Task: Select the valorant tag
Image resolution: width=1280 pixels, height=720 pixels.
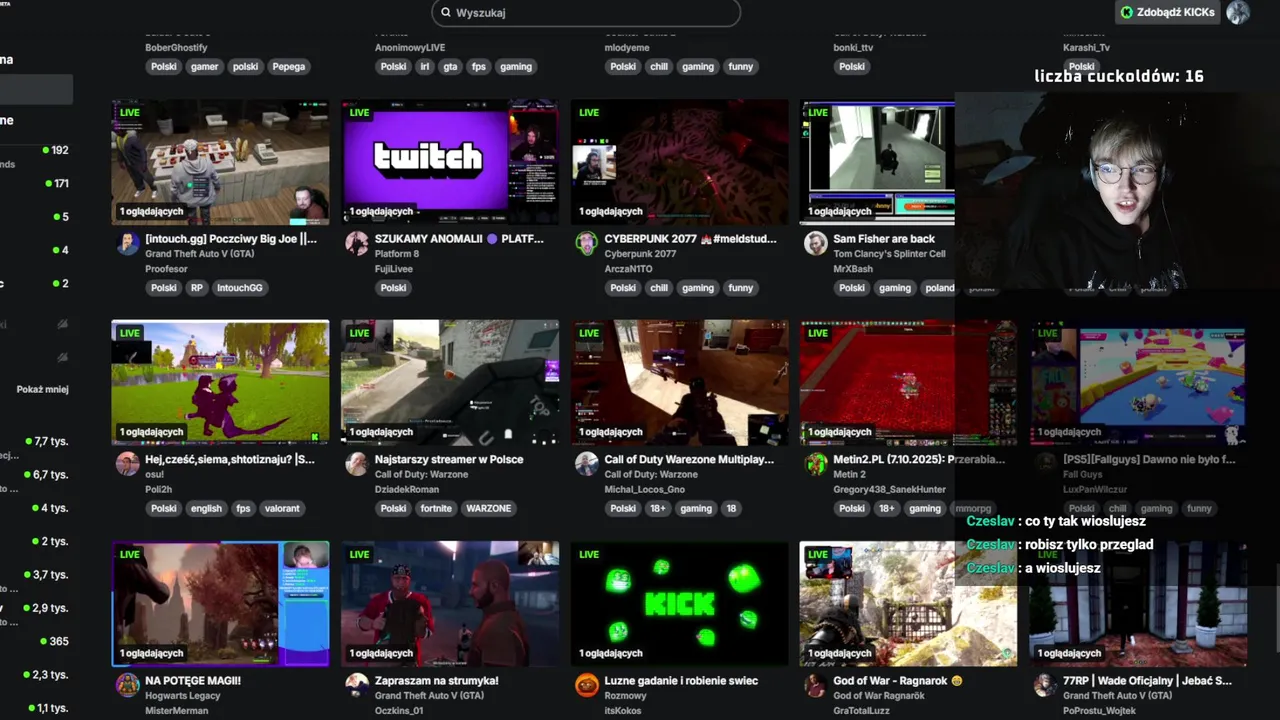Action: tap(282, 509)
